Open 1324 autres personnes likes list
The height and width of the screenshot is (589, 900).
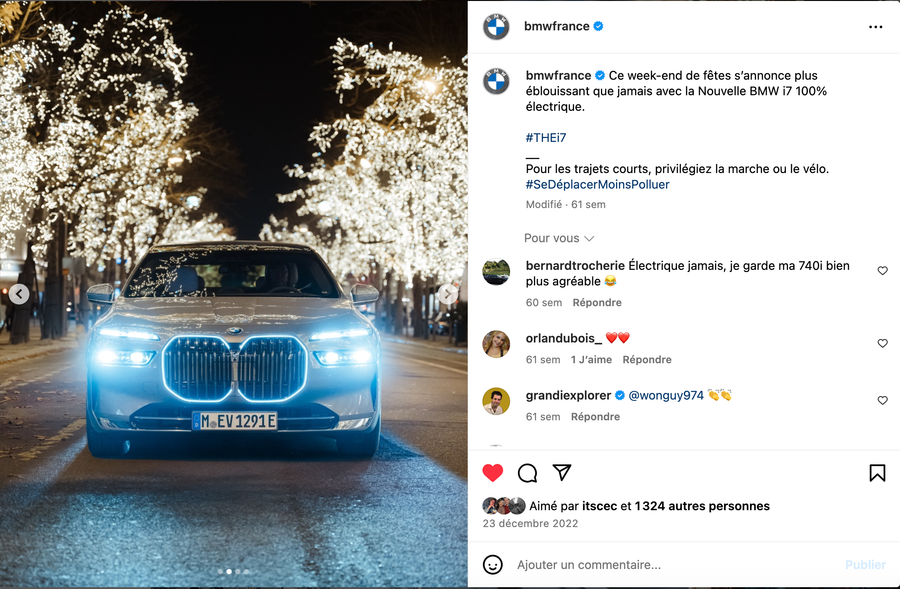(x=702, y=506)
